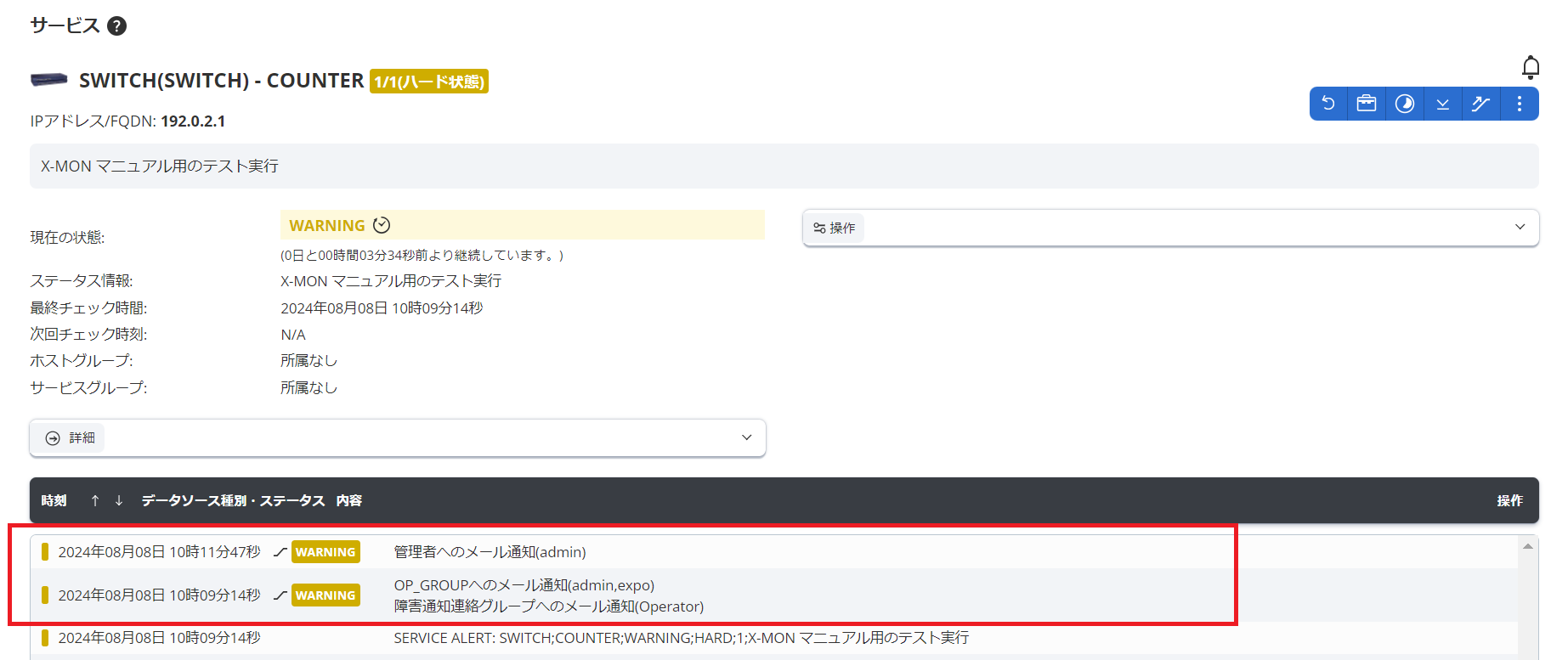
Task: Click the circular arrow reload icon
Action: [1328, 104]
